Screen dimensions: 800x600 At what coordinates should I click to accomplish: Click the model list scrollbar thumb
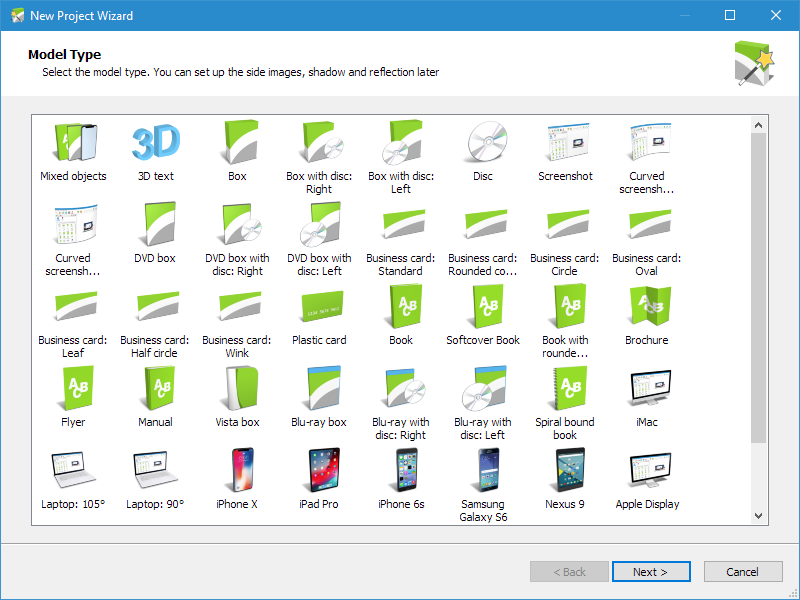759,288
